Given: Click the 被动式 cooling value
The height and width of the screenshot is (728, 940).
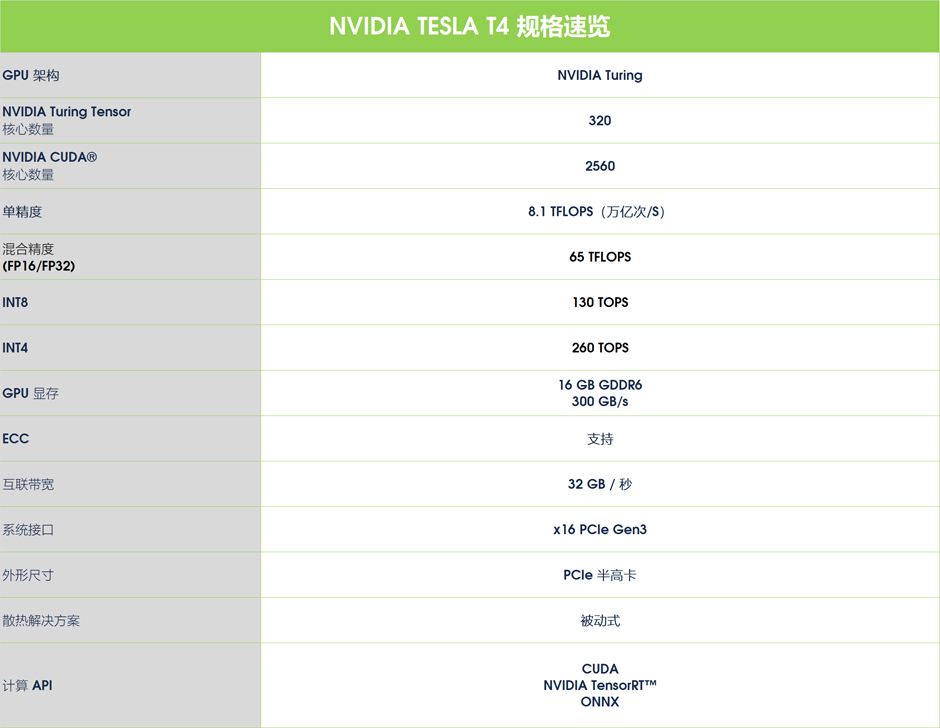Looking at the screenshot, I should 600,621.
